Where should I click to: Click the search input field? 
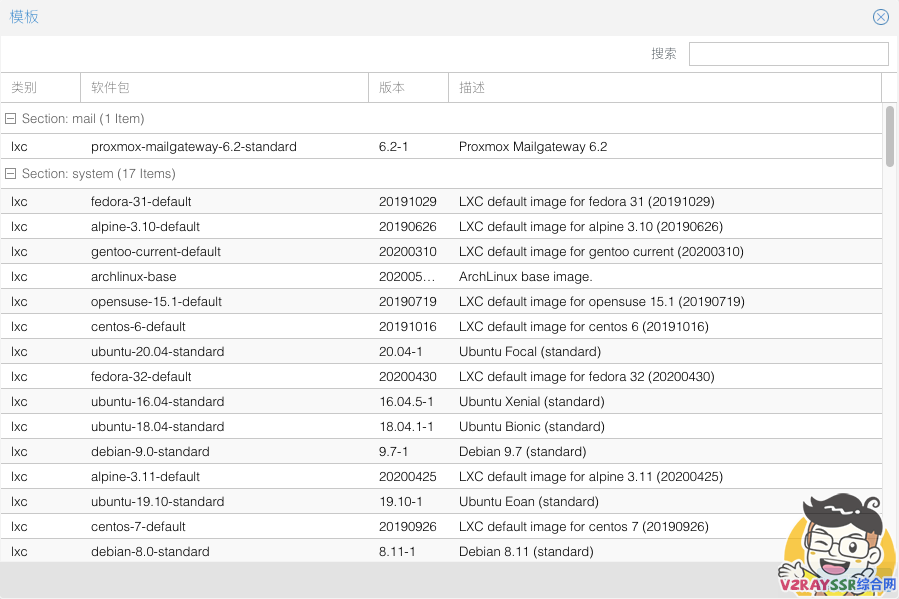click(788, 54)
